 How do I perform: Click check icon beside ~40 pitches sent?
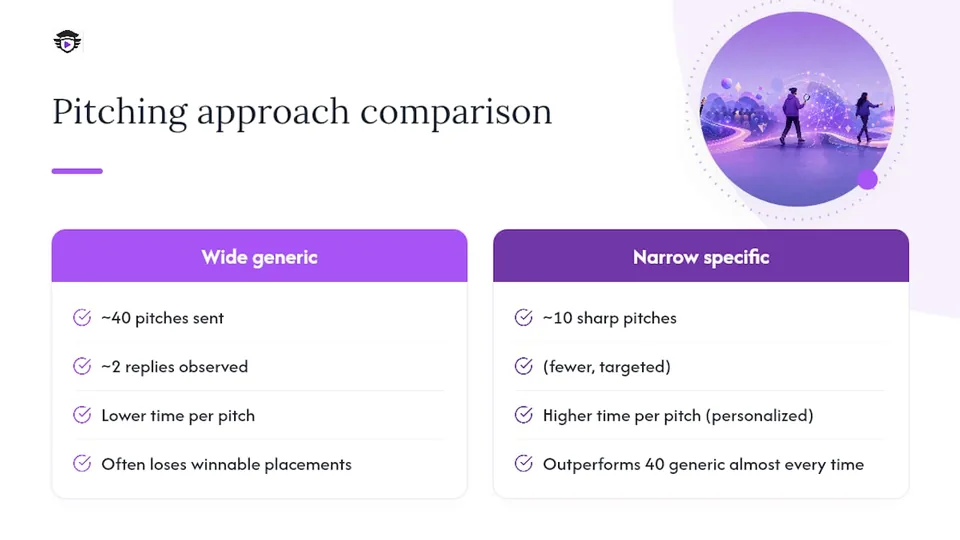point(82,318)
